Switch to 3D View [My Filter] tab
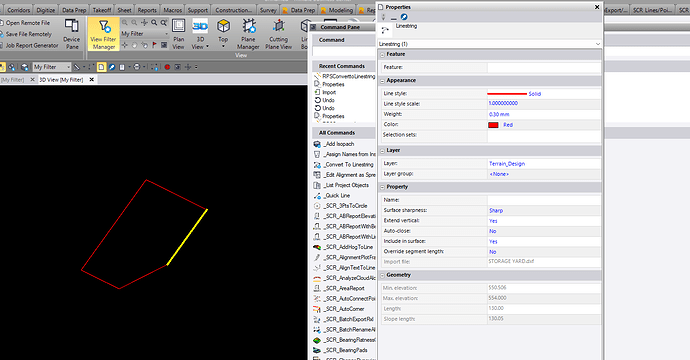Screen dimensions: 690x360 (61, 80)
